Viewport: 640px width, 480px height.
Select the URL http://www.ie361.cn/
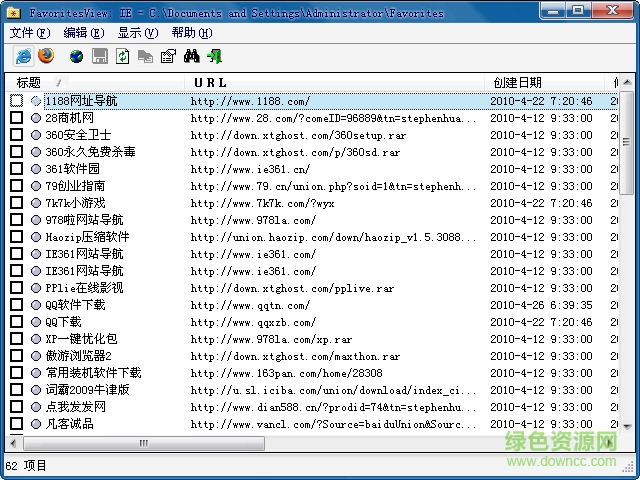pos(250,169)
